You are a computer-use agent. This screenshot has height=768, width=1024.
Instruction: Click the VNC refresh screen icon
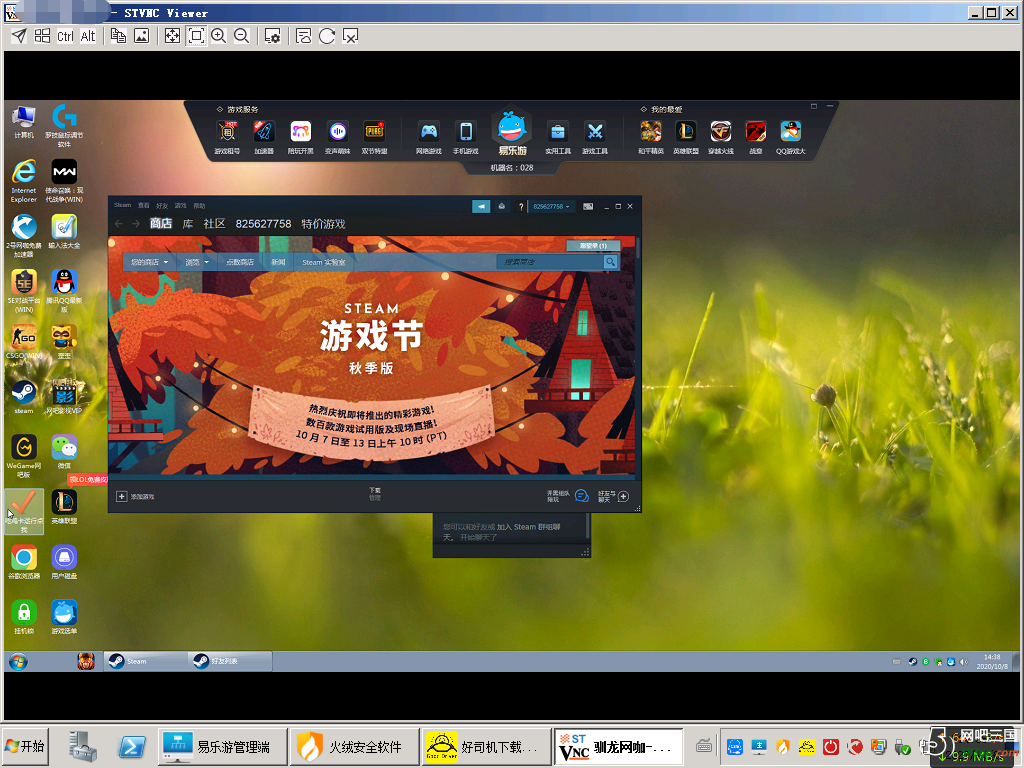point(327,36)
